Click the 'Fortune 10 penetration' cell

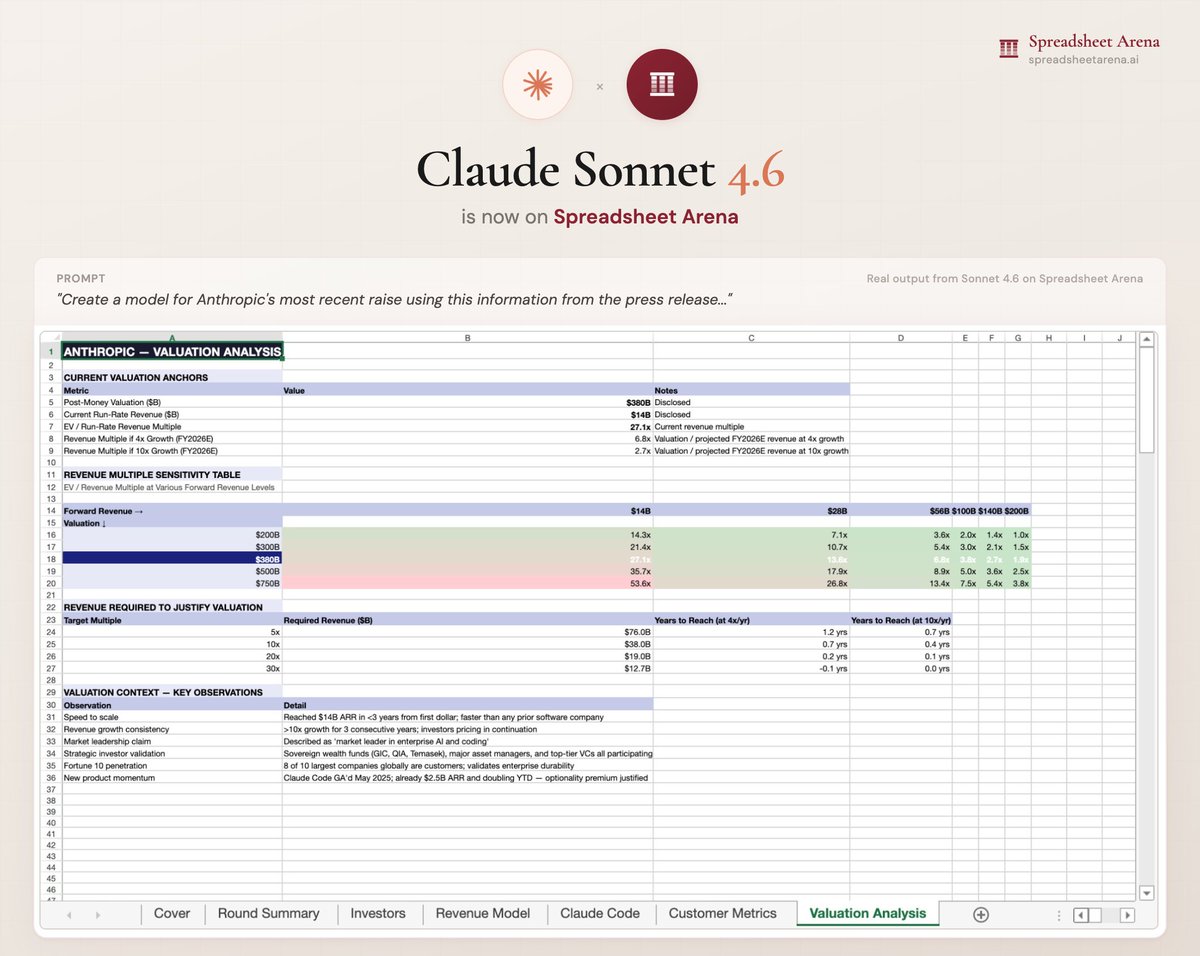coord(172,765)
